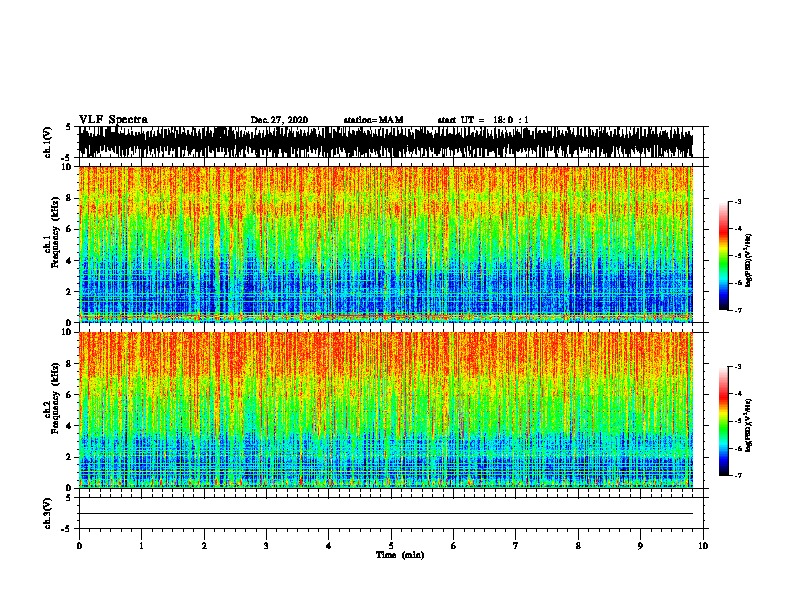Click the "-7" label on ch.1 color scale
This screenshot has height=612, width=792.
pyautogui.click(x=737, y=310)
